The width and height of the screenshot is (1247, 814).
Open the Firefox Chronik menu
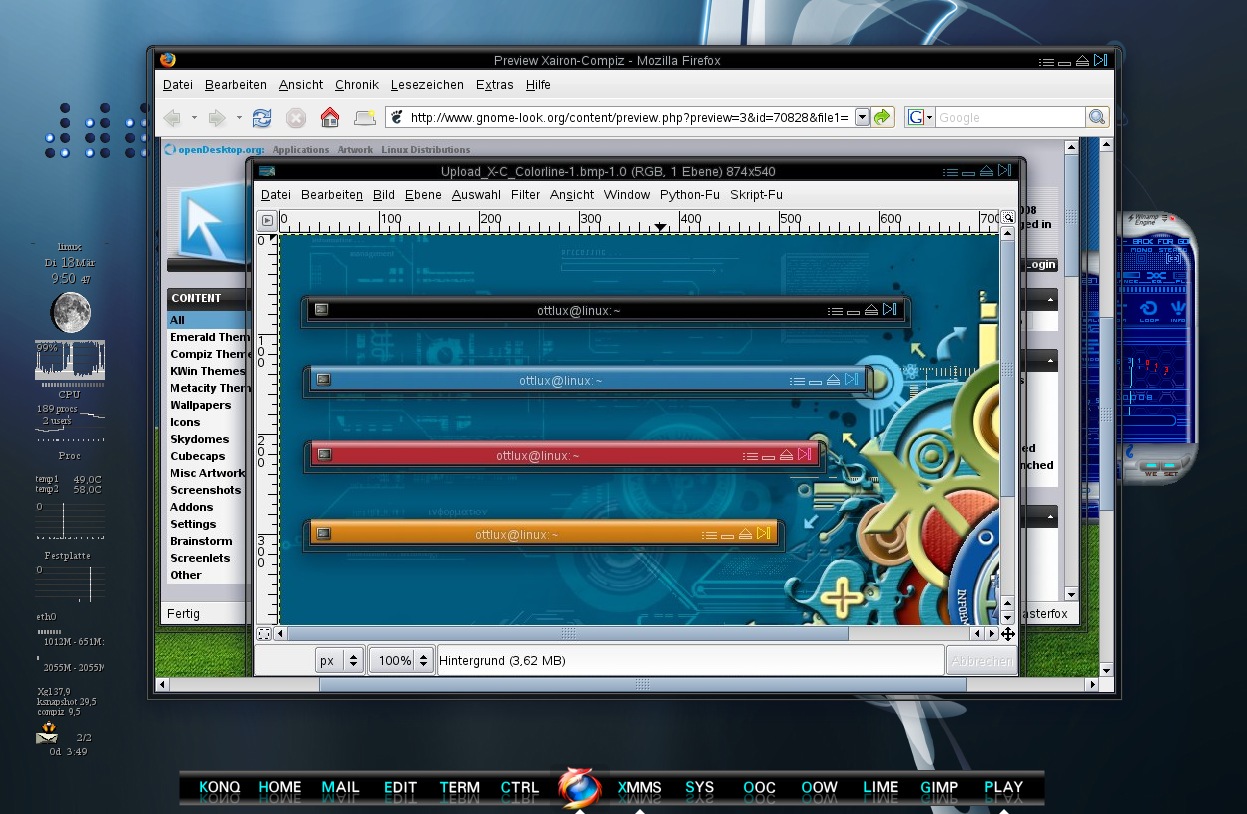(357, 85)
